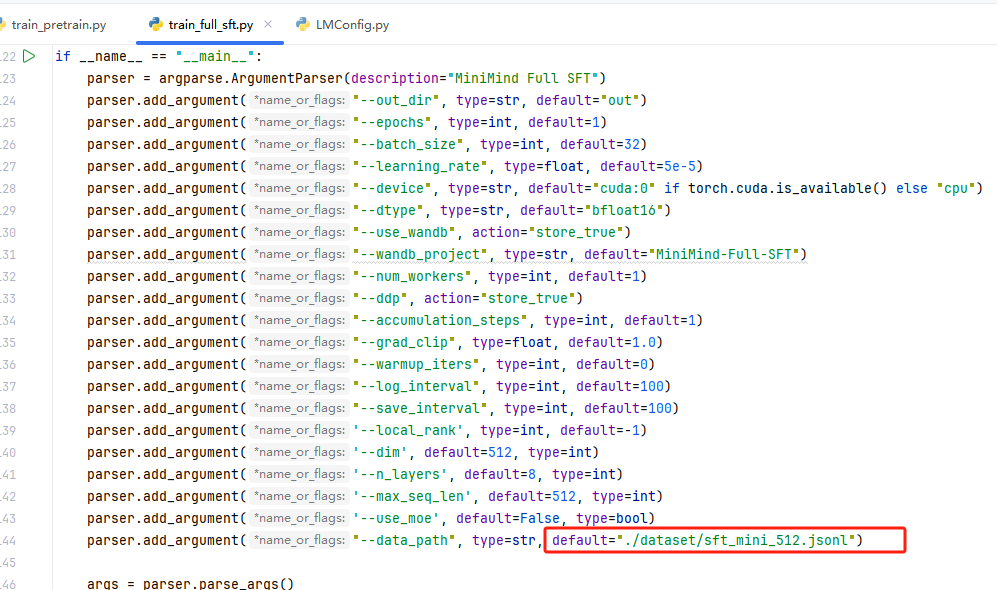Click the "MiniMind-Full-SFT" default string
The width and height of the screenshot is (997, 590).
click(x=727, y=254)
